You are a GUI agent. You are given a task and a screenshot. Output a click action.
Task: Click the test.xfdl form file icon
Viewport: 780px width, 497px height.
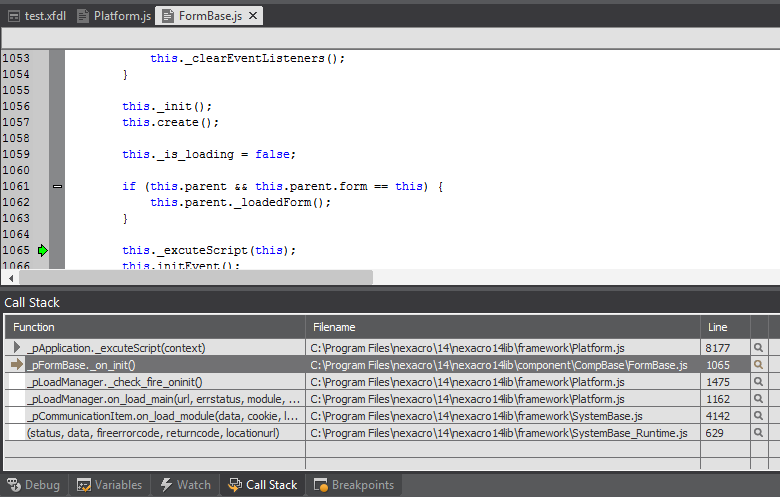pos(14,16)
